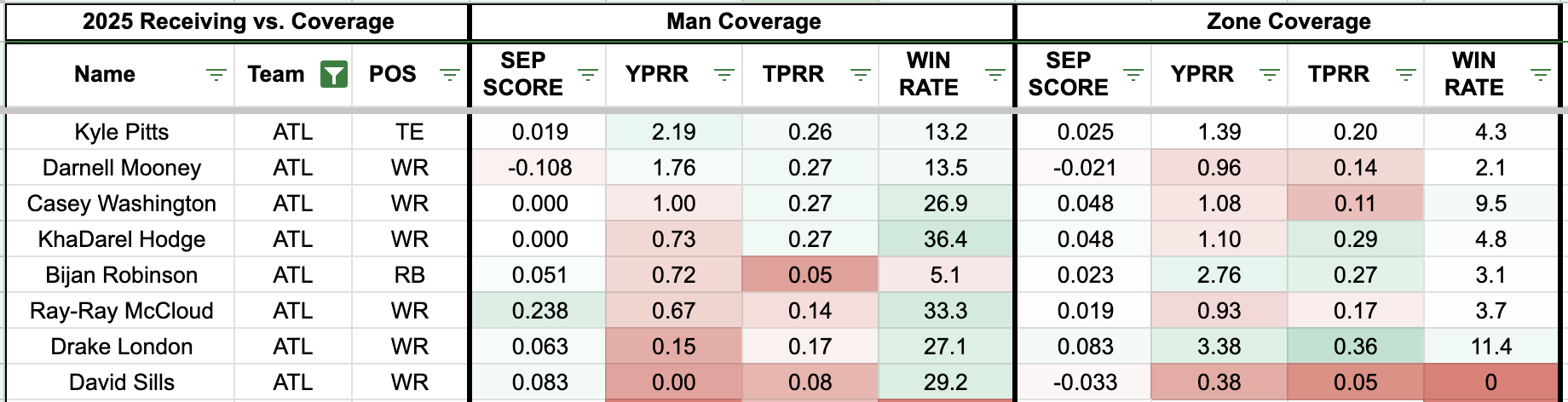Open Man Coverage SEP SCORE filter
Image resolution: width=1568 pixels, height=402 pixels.
coord(587,75)
